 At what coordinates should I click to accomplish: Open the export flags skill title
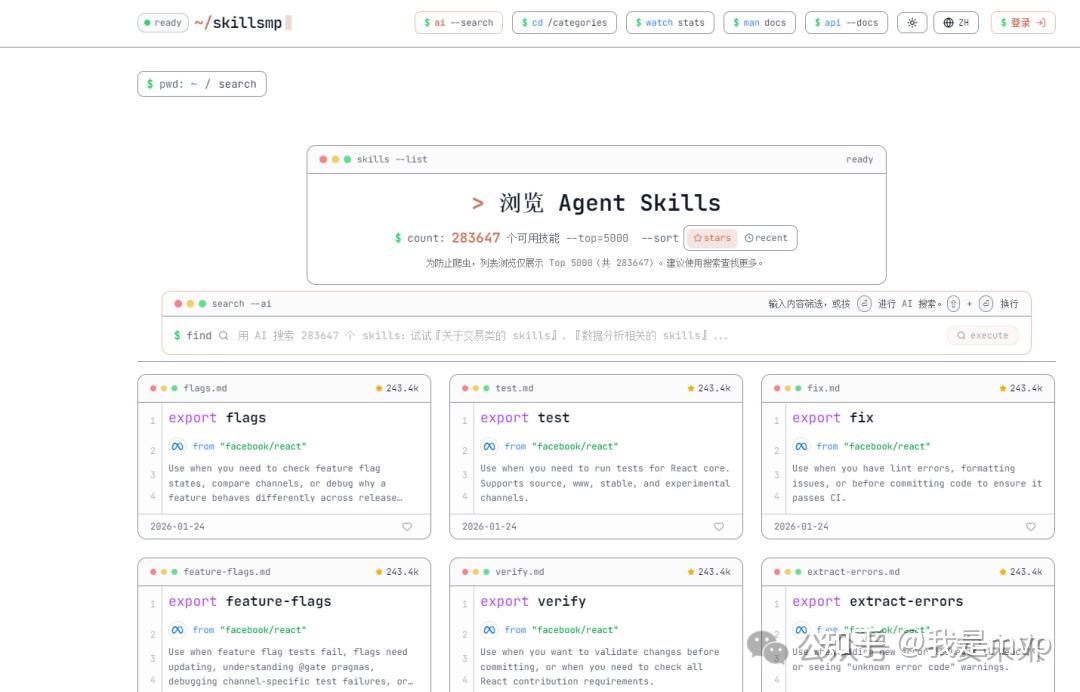point(217,418)
